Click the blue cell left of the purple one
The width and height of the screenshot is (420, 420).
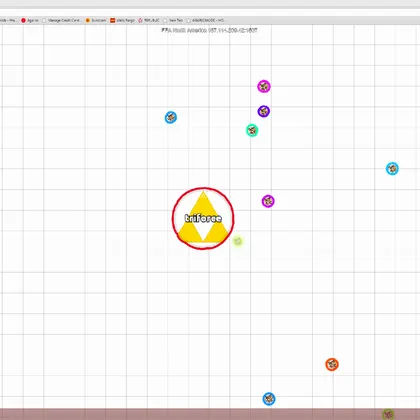(171, 117)
